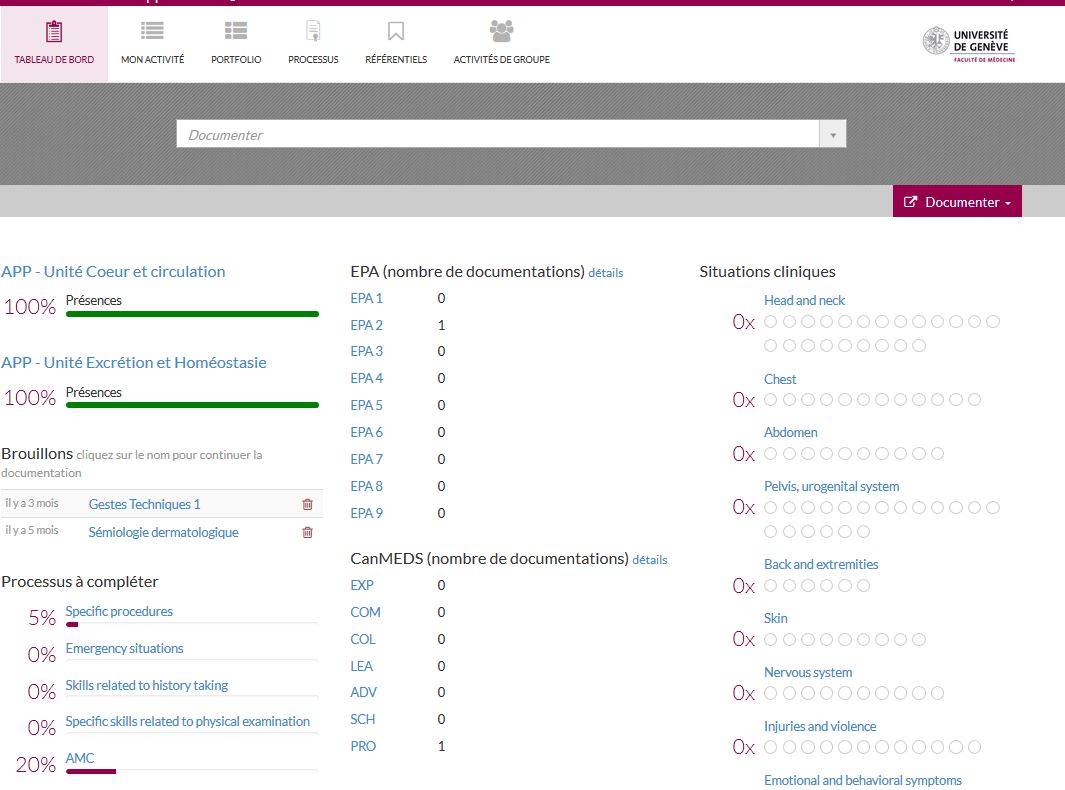Image resolution: width=1065 pixels, height=790 pixels.
Task: Delete the Sémiologie dermatologique draft
Action: click(x=307, y=533)
